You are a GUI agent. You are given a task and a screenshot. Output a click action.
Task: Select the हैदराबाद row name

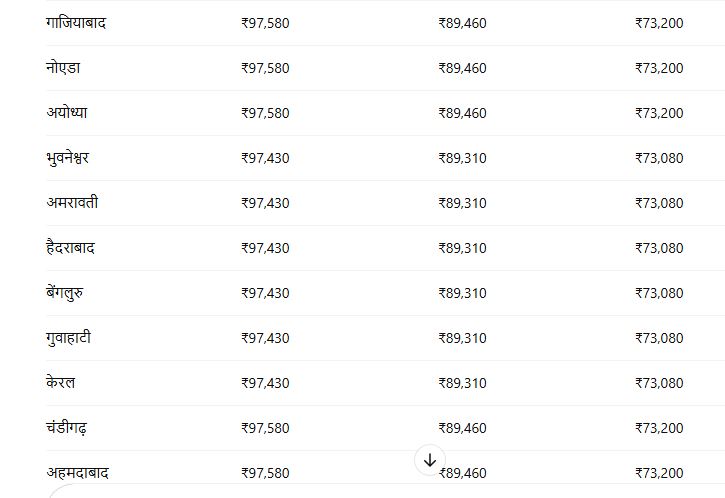pyautogui.click(x=70, y=247)
